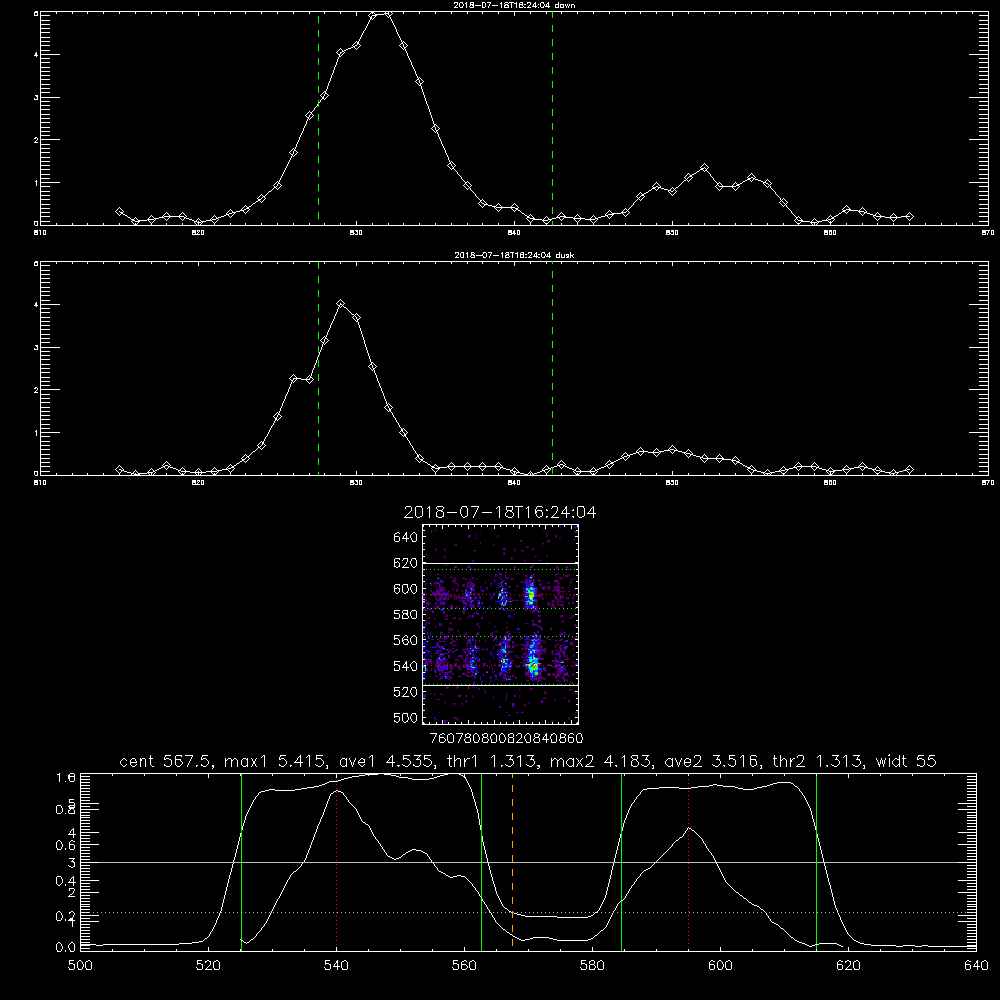The height and width of the screenshot is (1000, 1000).
Task: Click the '580' label on the bottom plot x-axis
Action: (592, 966)
